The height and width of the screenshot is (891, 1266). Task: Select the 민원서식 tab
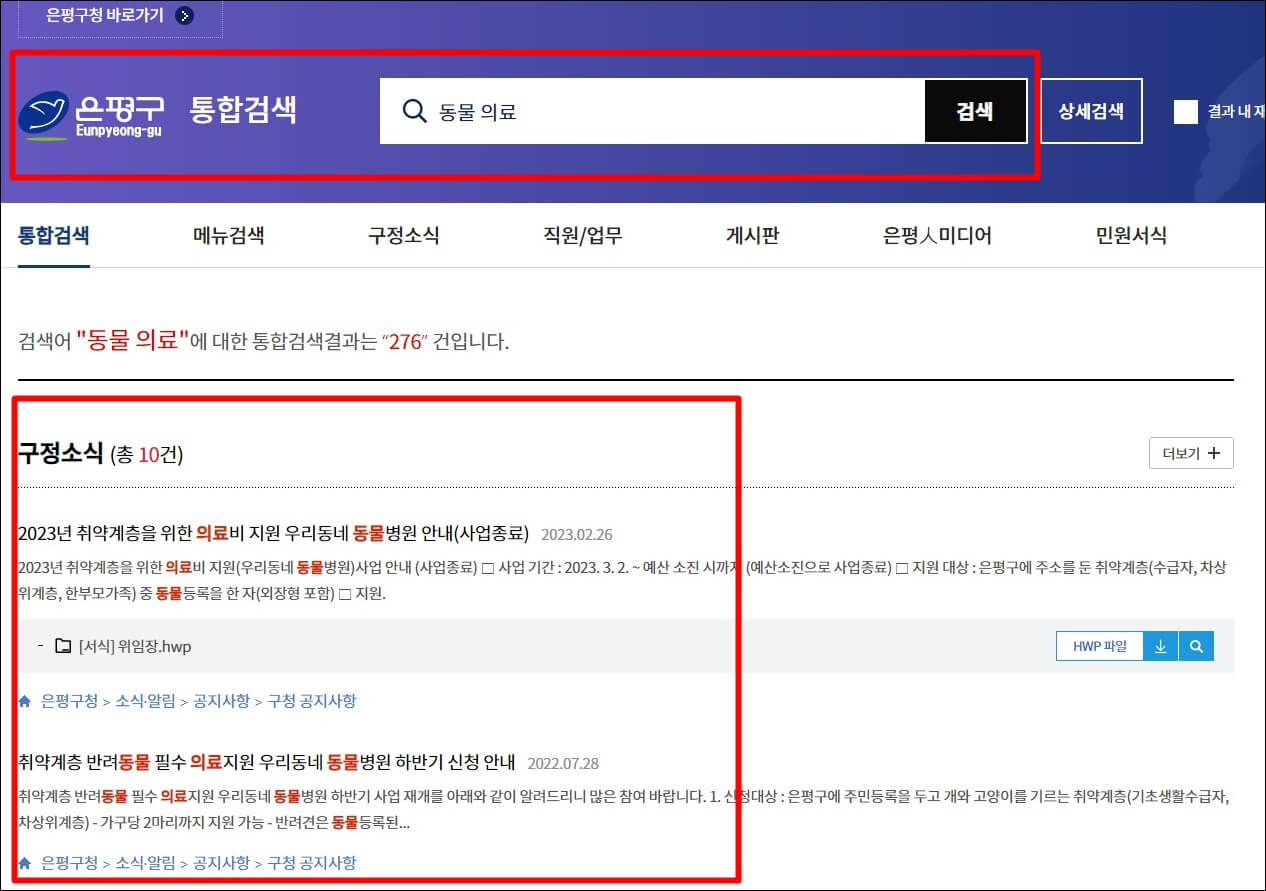(x=1129, y=236)
